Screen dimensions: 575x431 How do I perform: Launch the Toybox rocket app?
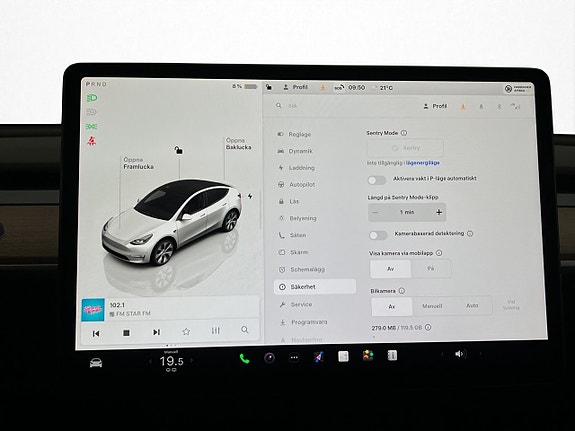click(319, 357)
